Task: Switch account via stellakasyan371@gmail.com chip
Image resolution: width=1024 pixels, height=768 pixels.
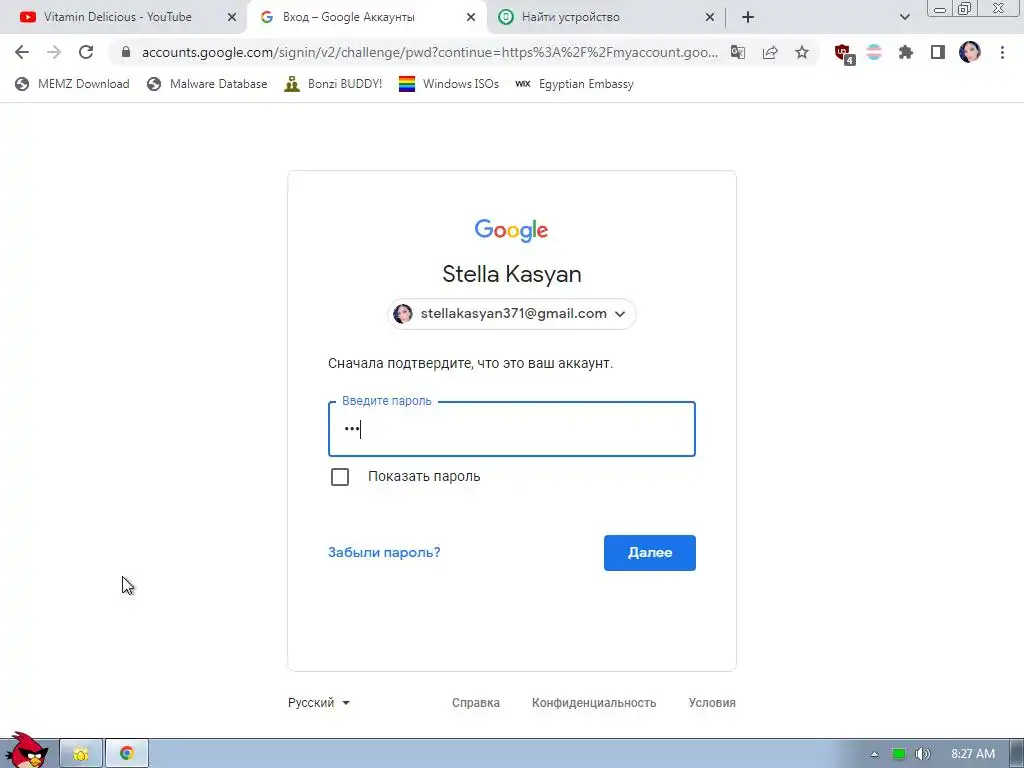Action: pos(512,313)
